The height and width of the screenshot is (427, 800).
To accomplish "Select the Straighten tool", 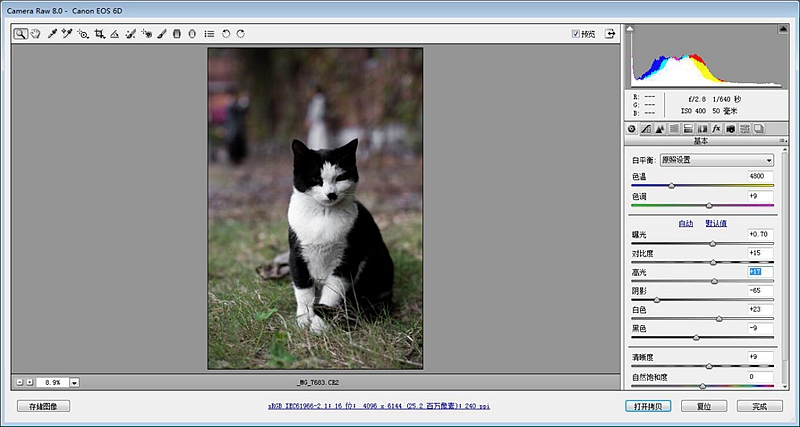I will pos(115,34).
